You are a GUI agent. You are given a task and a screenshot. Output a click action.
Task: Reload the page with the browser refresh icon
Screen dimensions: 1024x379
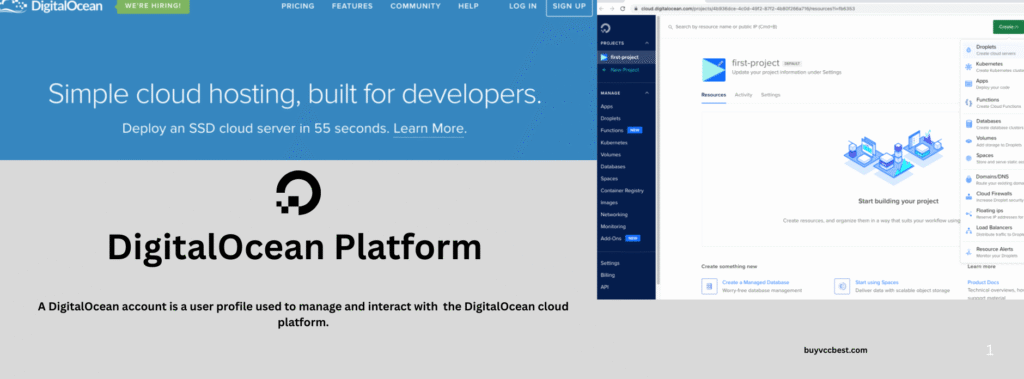click(623, 8)
